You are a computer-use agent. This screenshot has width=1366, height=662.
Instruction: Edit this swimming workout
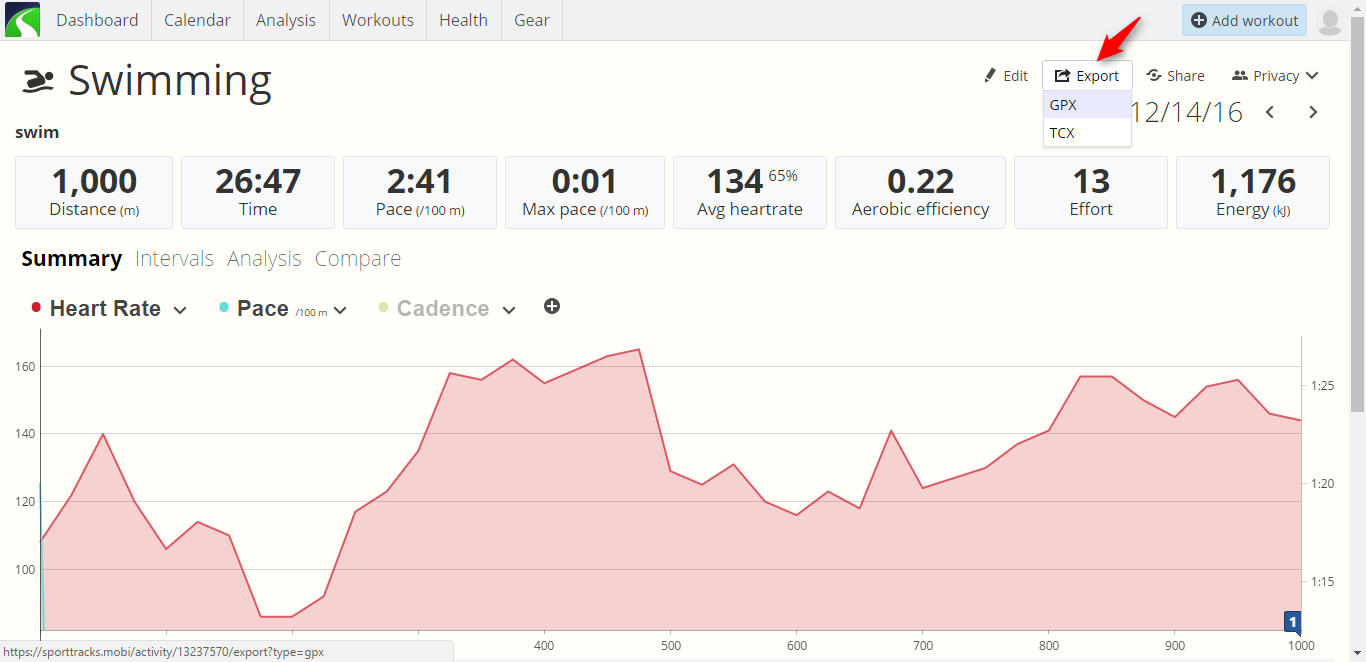pos(1006,76)
